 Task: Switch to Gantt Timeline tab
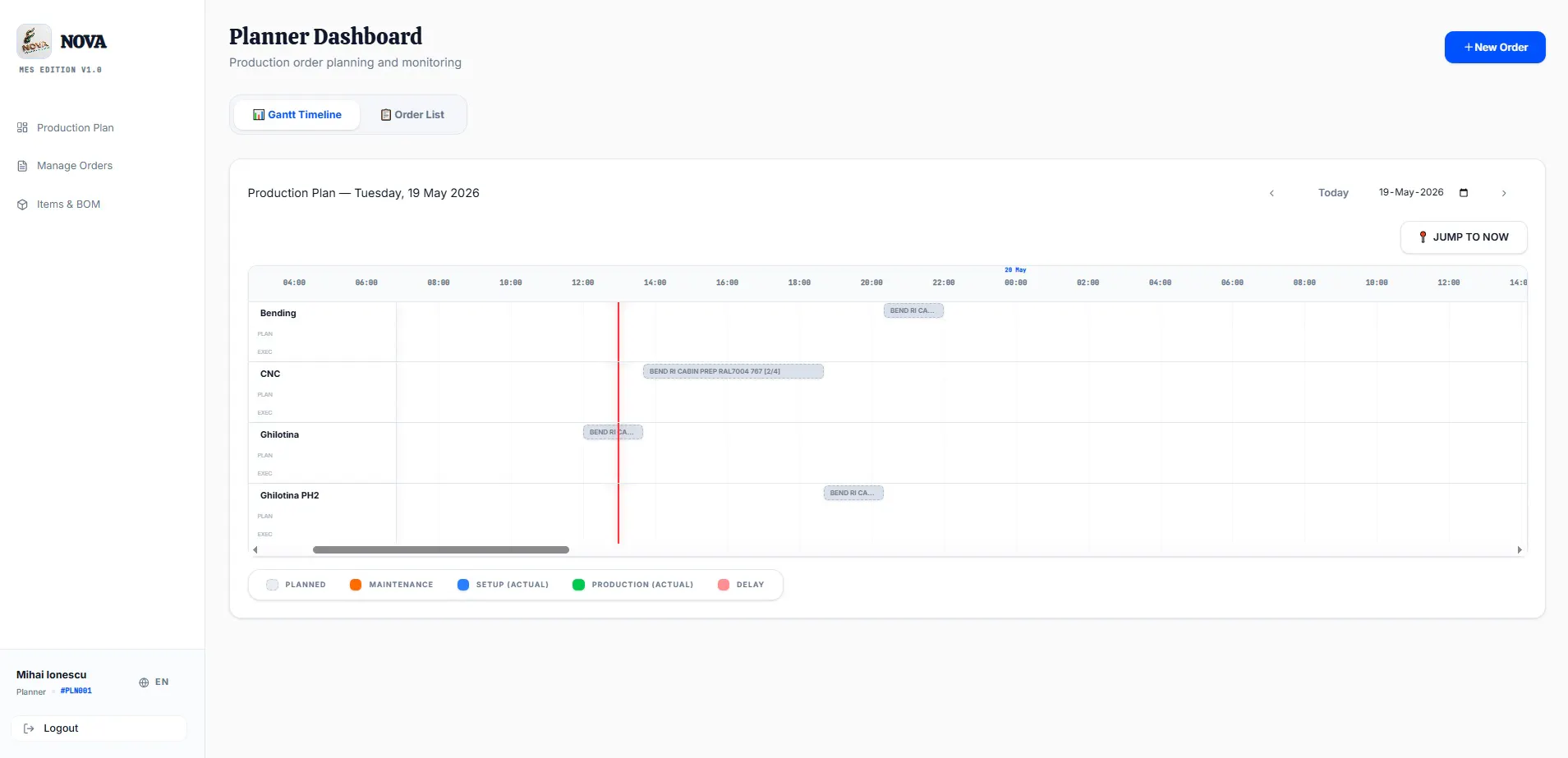297,115
